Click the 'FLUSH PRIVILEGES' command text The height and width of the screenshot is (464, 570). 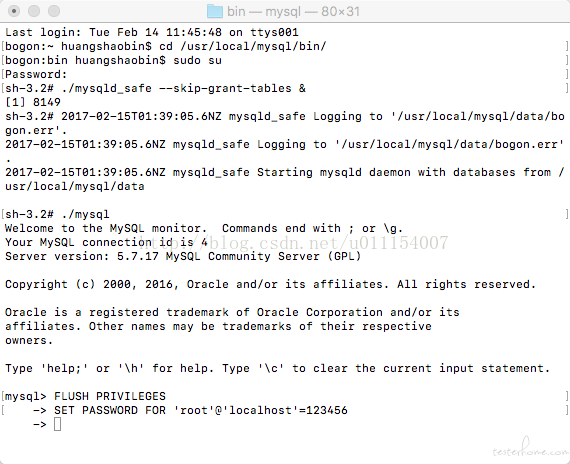(x=110, y=396)
